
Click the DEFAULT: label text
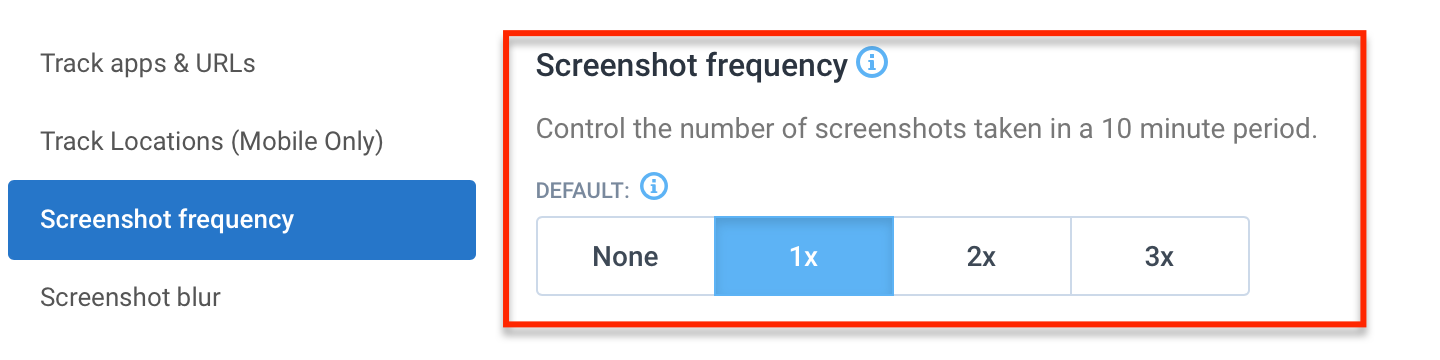tap(583, 190)
